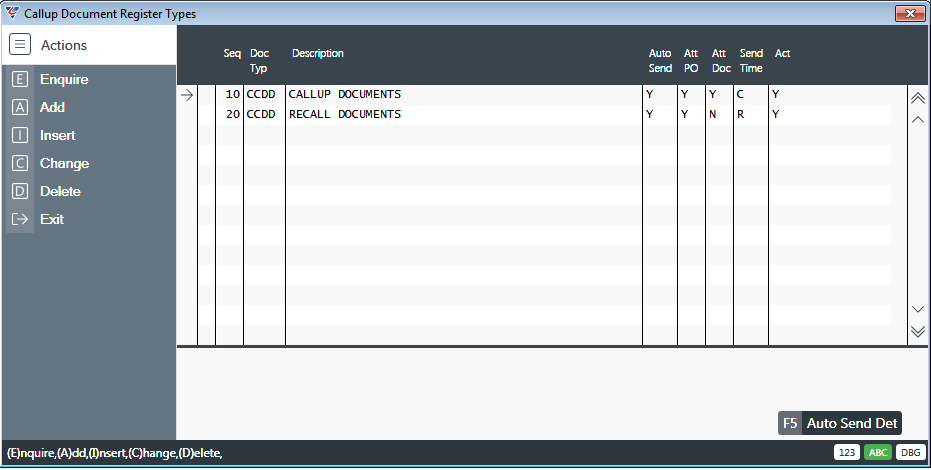Click Att PO value Y in CALLUP row

685,94
